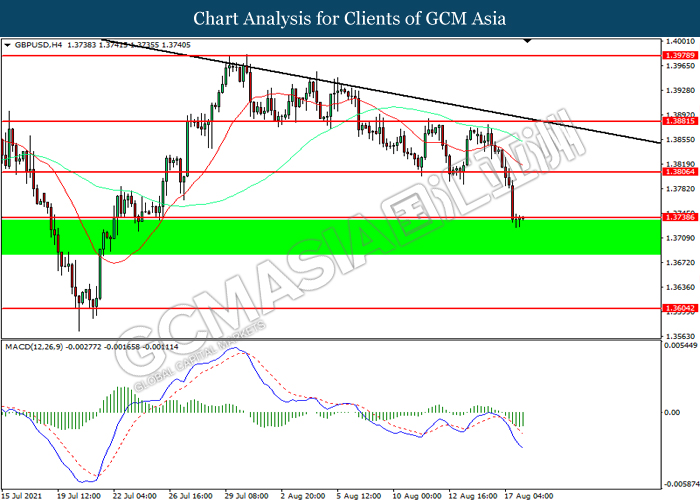Select the GBPUSD,H4 symbol label
The width and height of the screenshot is (700, 500).
[x=38, y=45]
